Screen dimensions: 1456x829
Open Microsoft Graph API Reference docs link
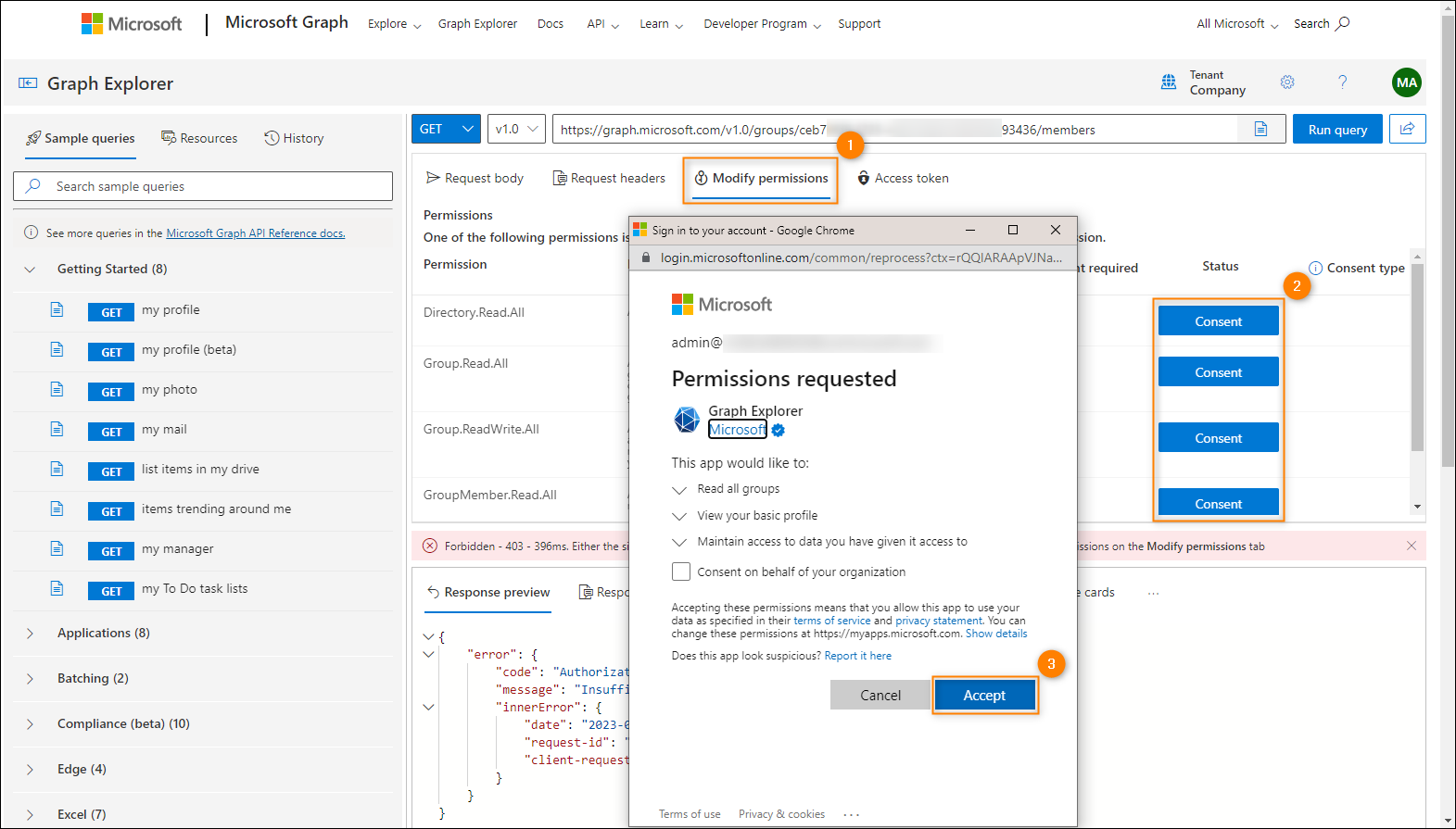tap(256, 233)
